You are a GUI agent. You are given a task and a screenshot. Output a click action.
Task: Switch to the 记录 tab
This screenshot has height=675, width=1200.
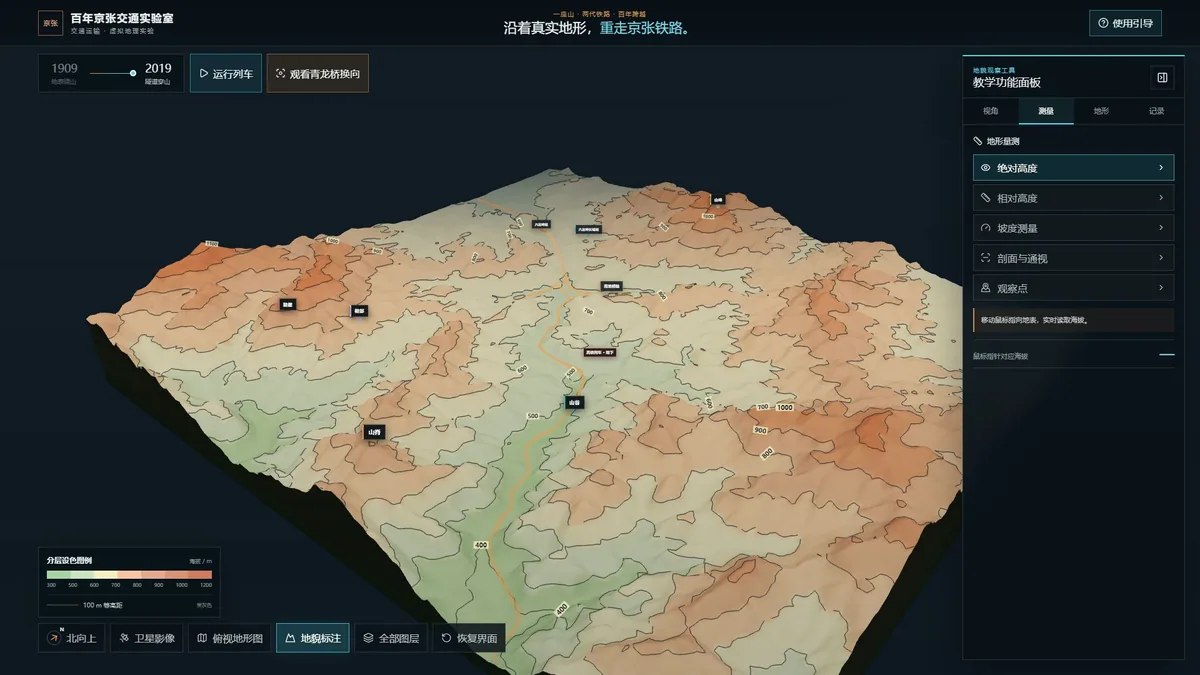1157,111
